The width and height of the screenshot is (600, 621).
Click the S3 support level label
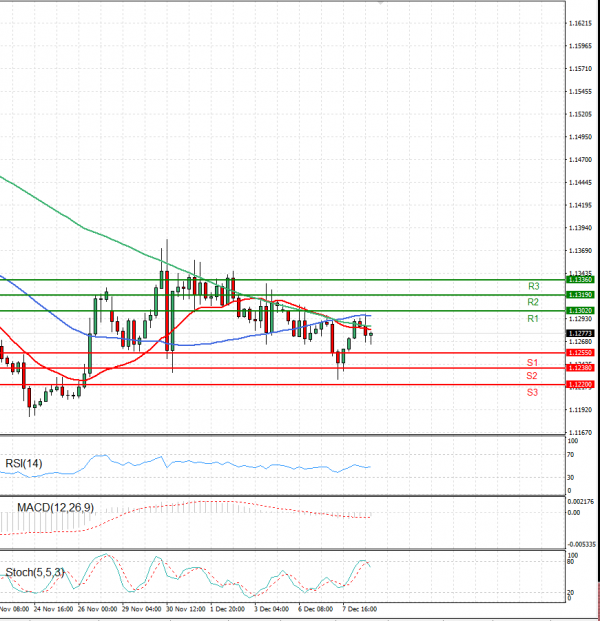(532, 392)
